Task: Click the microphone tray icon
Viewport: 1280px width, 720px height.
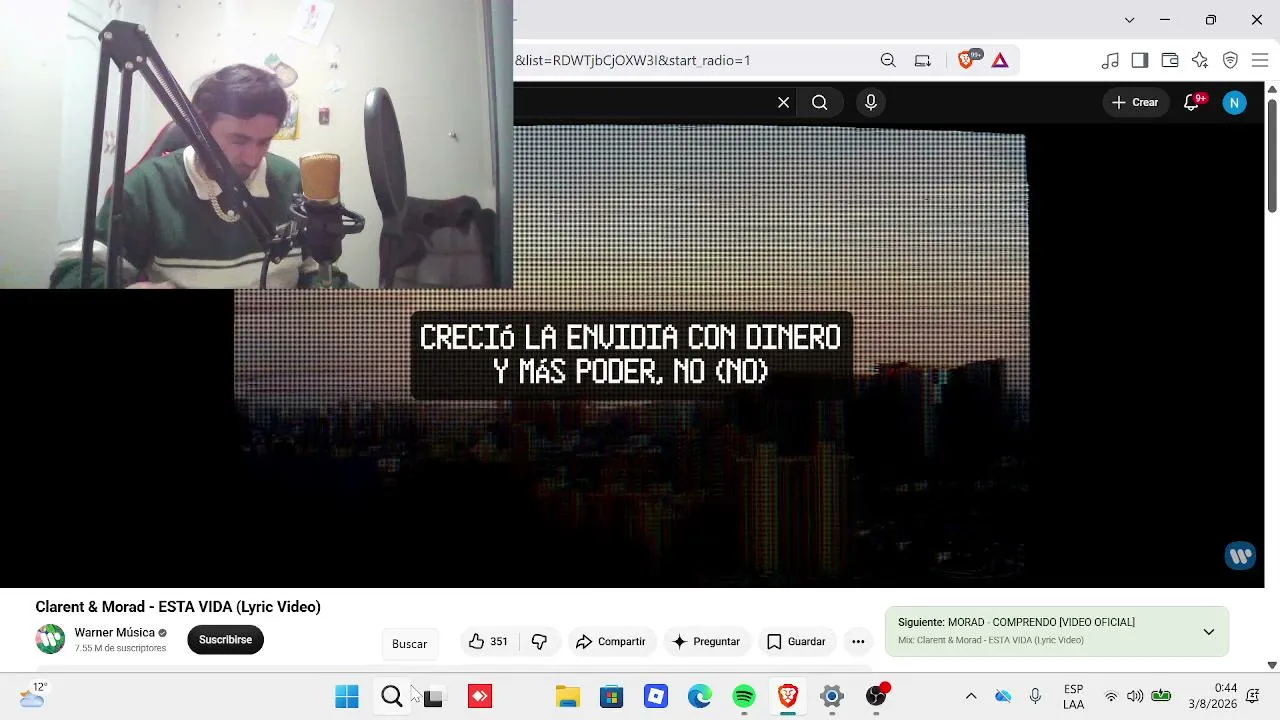Action: pos(1035,696)
